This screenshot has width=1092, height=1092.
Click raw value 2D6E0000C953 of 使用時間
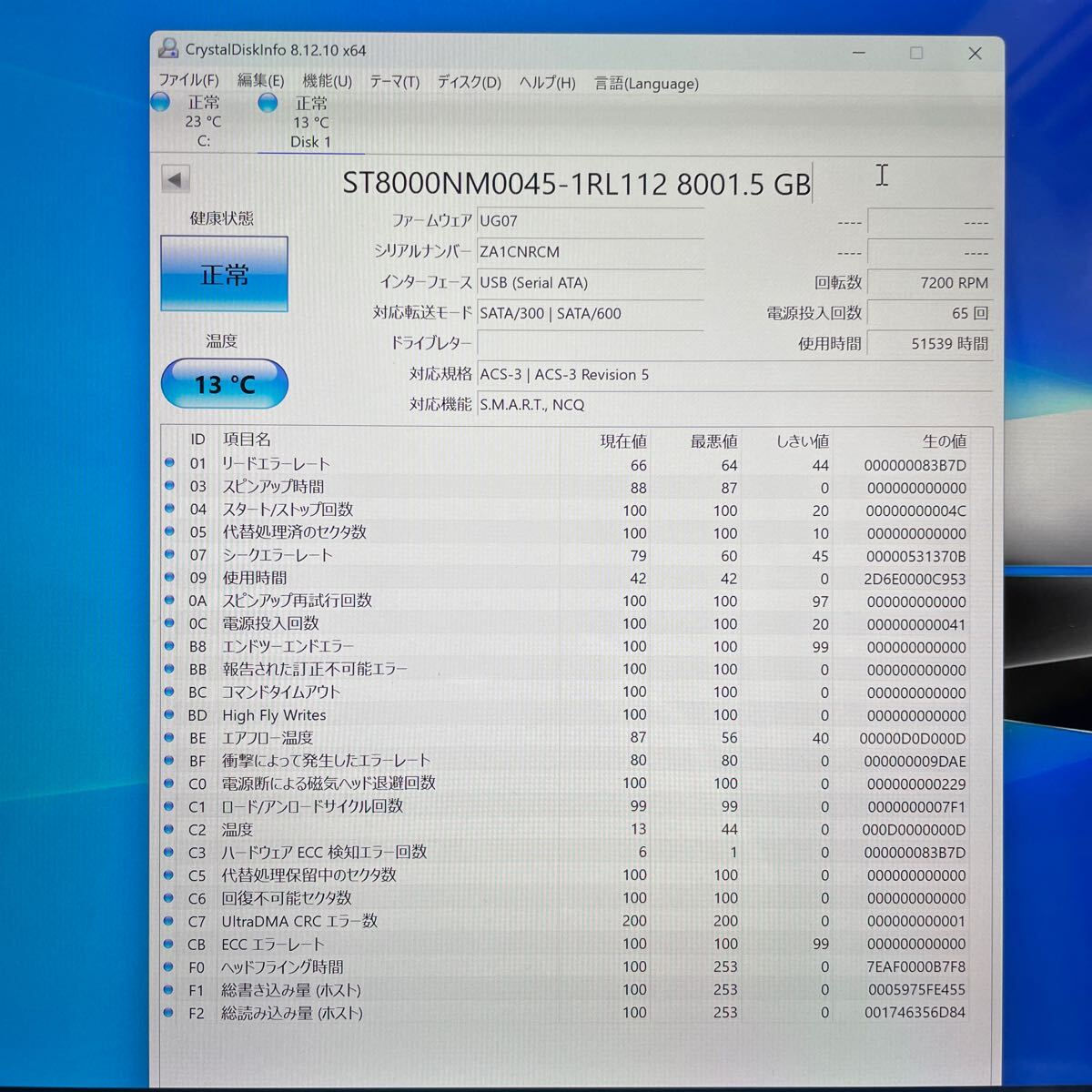tap(915, 579)
